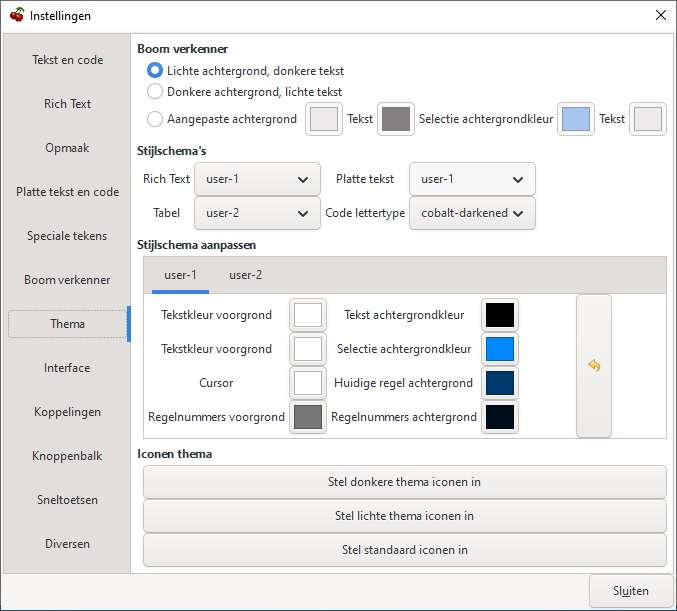Open the Interface settings section
The width and height of the screenshot is (677, 611).
click(67, 368)
